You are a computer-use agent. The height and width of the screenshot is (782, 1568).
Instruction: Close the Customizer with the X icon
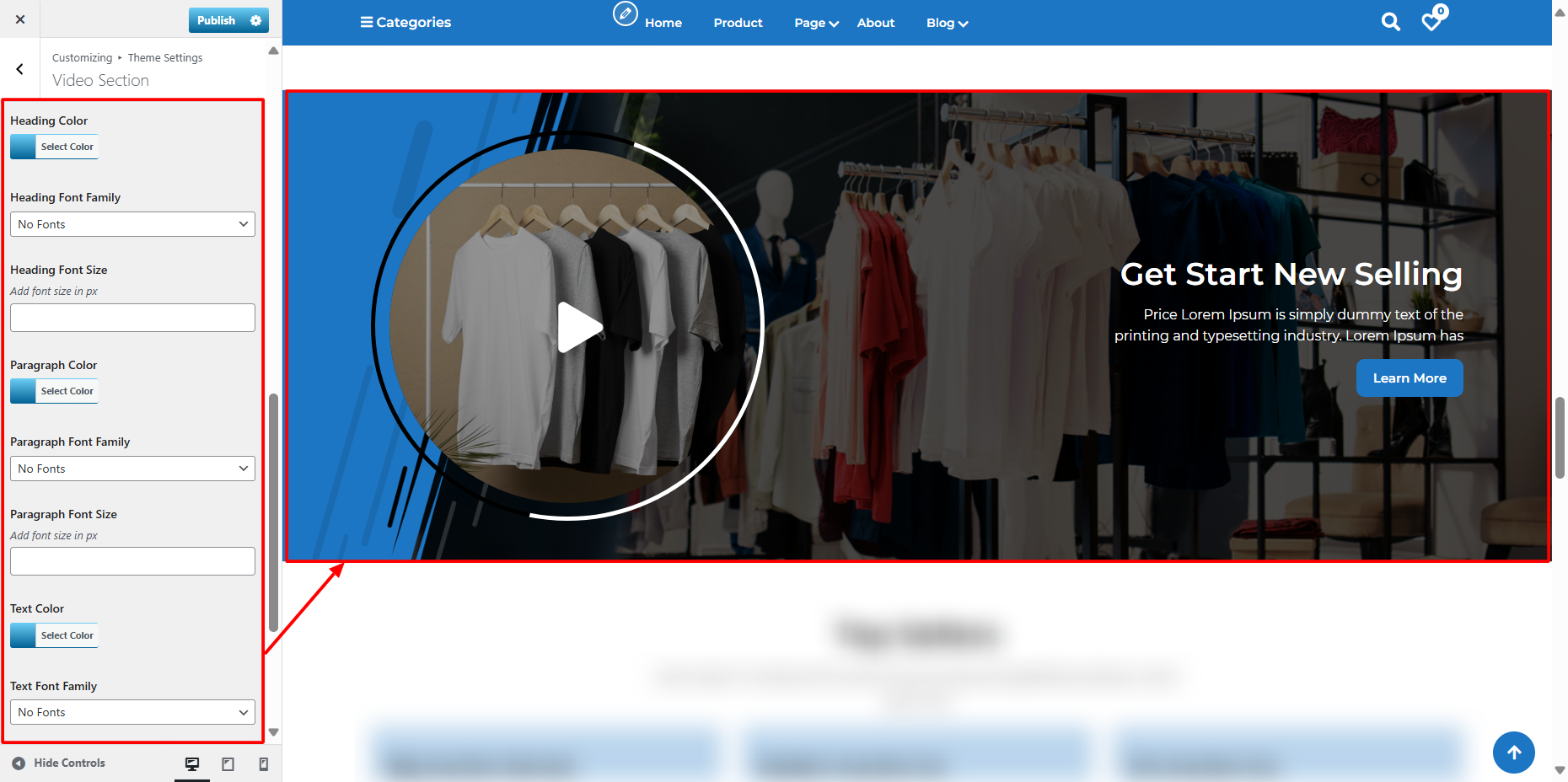click(x=20, y=19)
